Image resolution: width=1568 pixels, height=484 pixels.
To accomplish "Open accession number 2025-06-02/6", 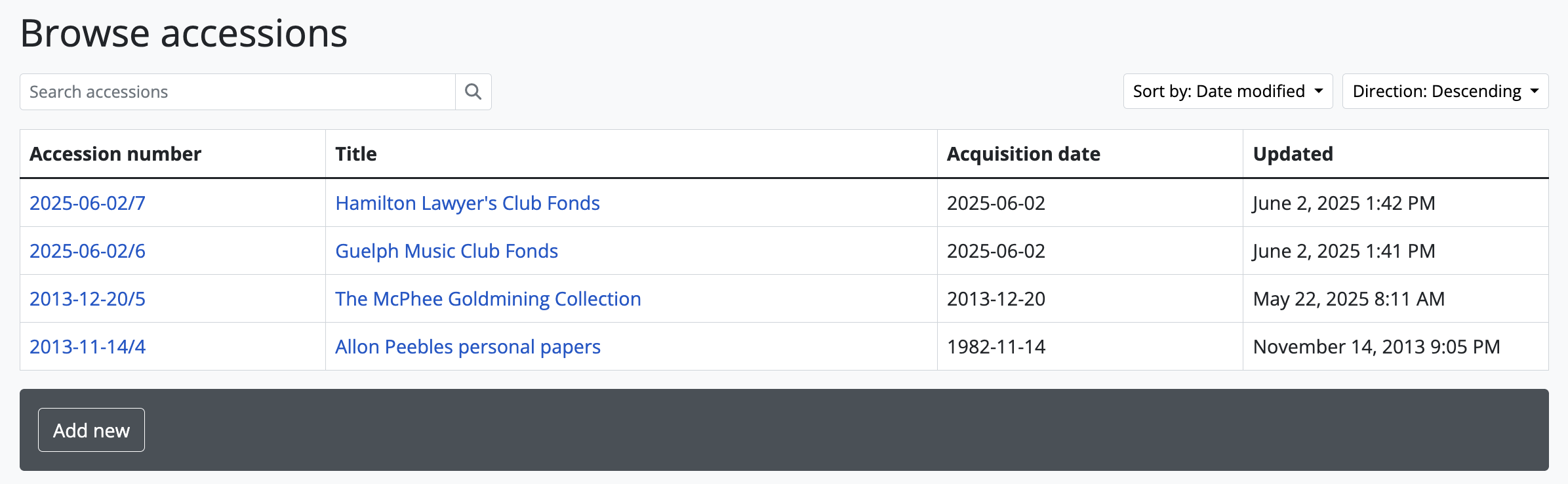I will (x=87, y=251).
